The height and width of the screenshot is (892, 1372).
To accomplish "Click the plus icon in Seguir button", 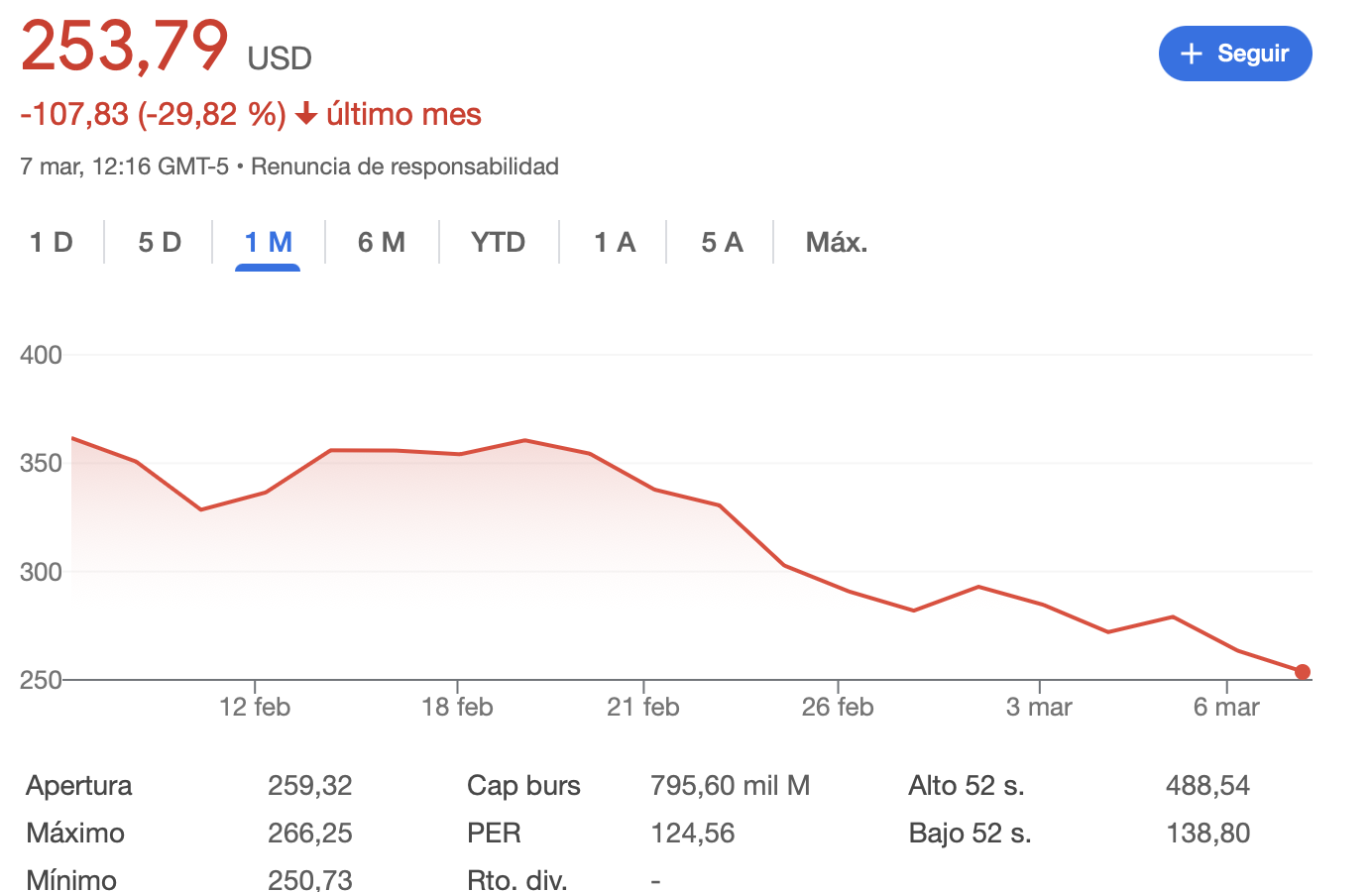I will click(x=1192, y=54).
